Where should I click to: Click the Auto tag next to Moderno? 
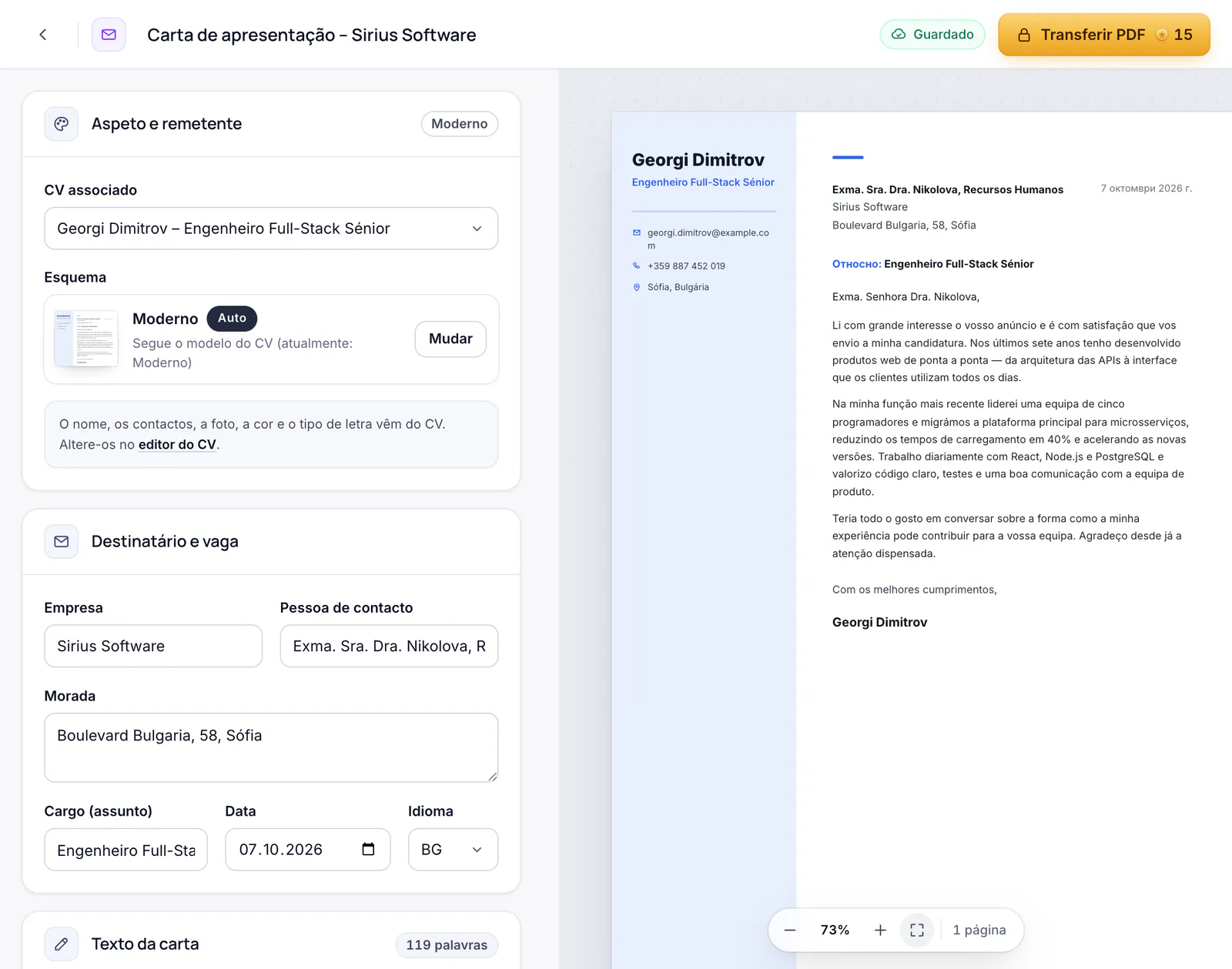232,318
